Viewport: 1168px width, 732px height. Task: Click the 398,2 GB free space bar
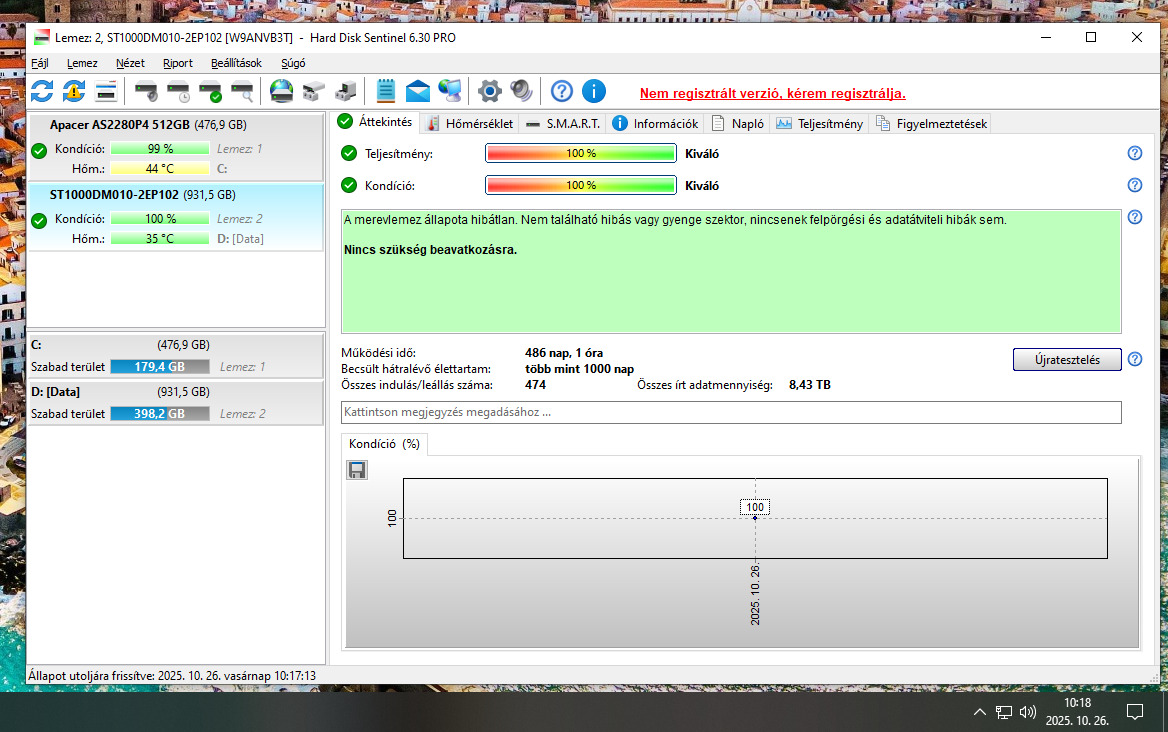159,413
